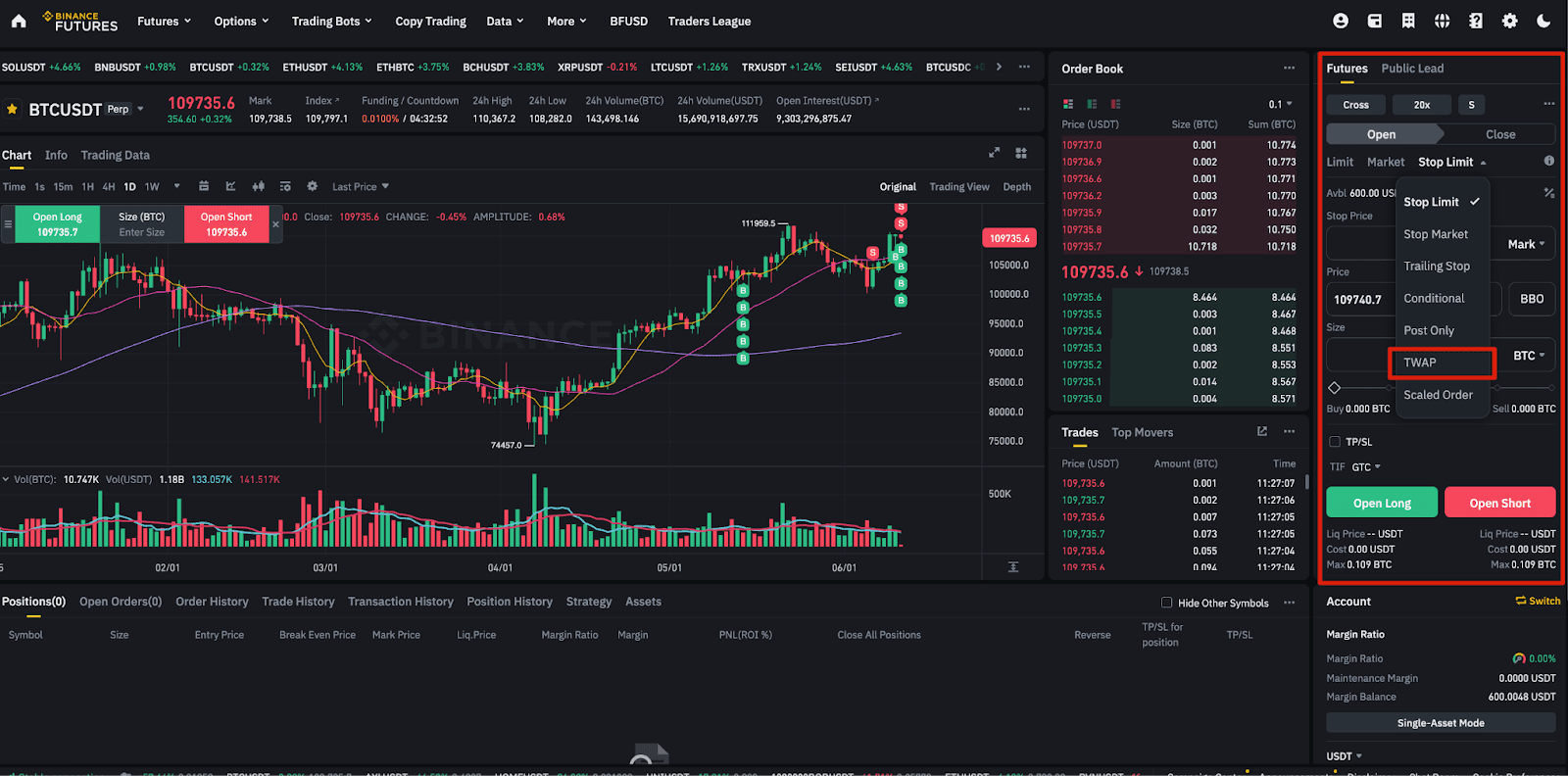Expand the Data menu
This screenshot has width=1568, height=776.
pos(506,21)
